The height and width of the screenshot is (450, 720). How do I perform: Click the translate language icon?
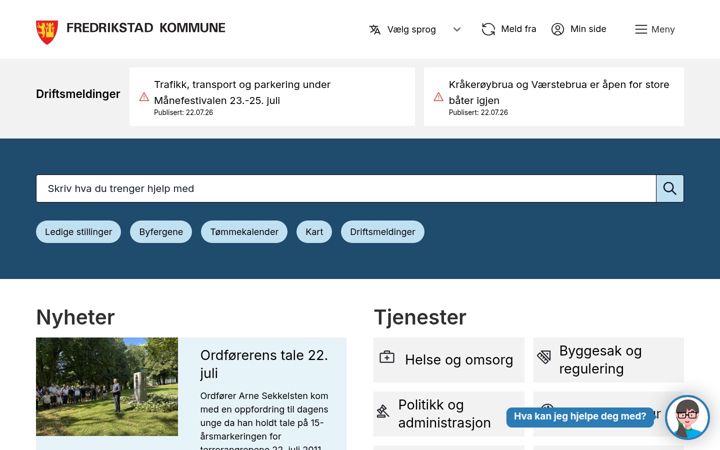click(x=375, y=29)
